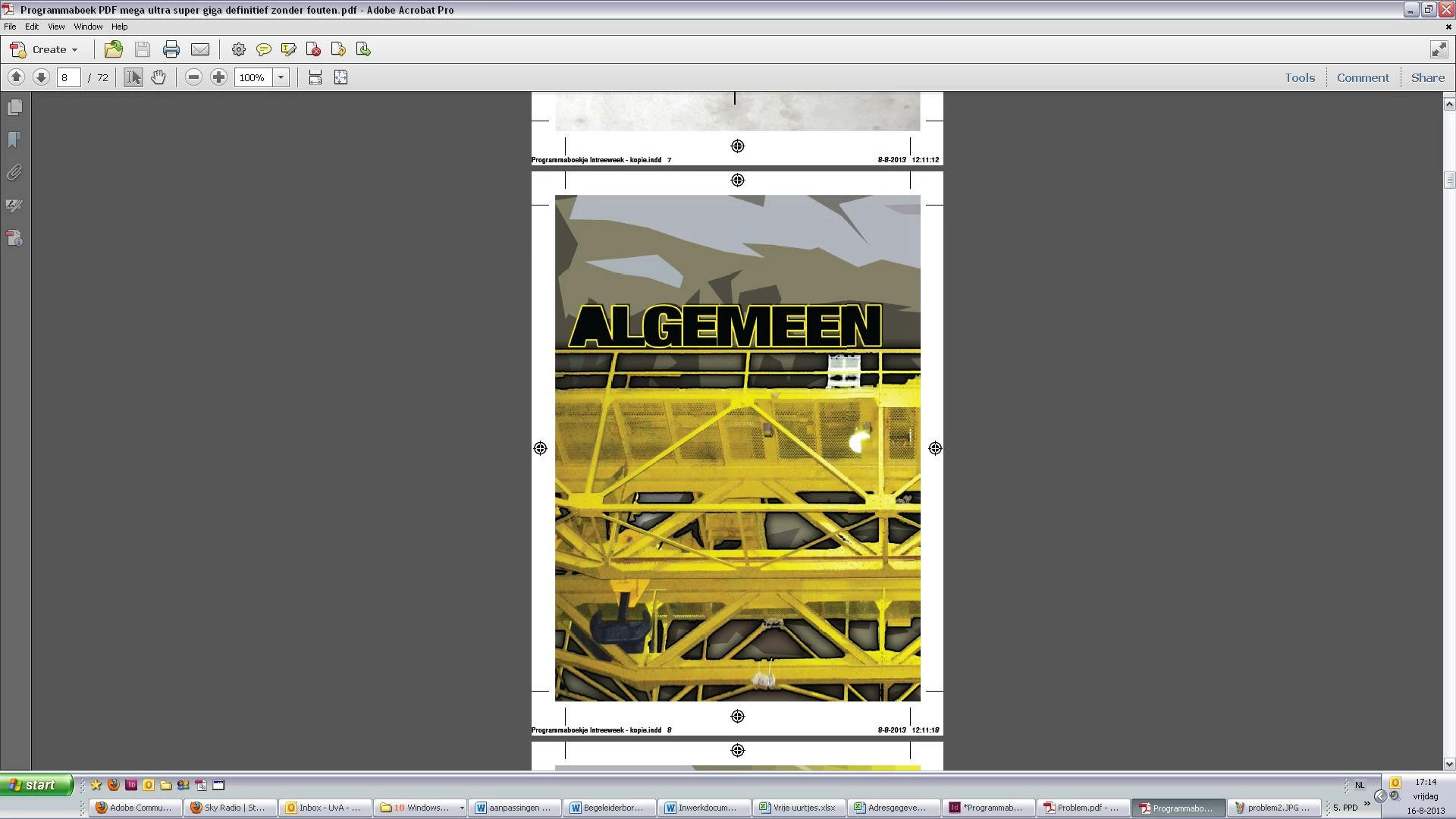Open the Bookmarks navigation panel
Image resolution: width=1456 pixels, height=819 pixels.
click(x=14, y=140)
